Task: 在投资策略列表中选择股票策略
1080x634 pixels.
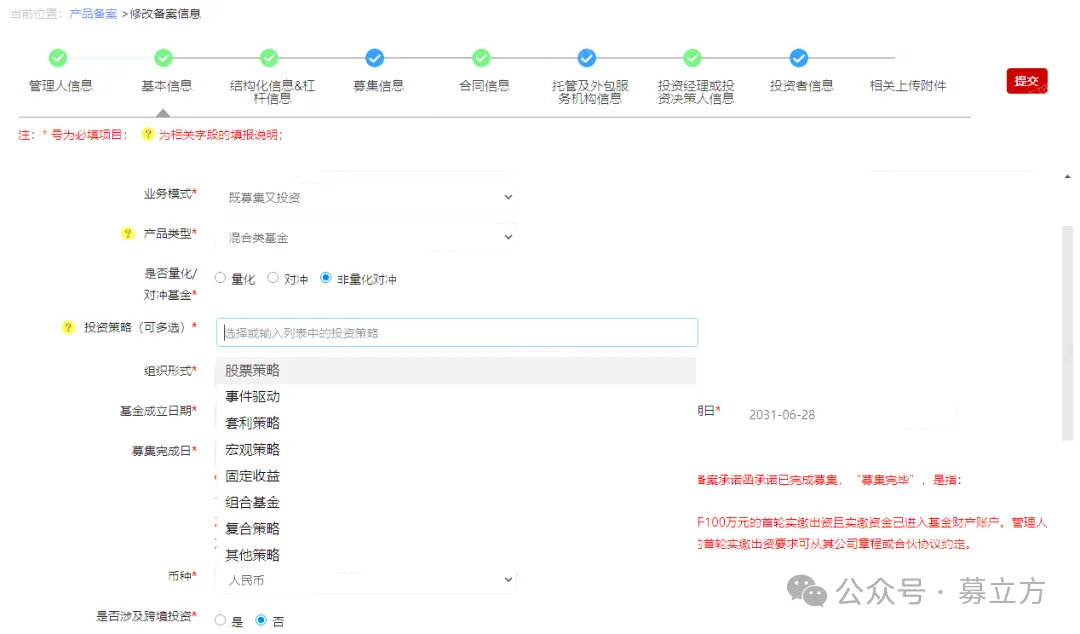Action: 254,370
